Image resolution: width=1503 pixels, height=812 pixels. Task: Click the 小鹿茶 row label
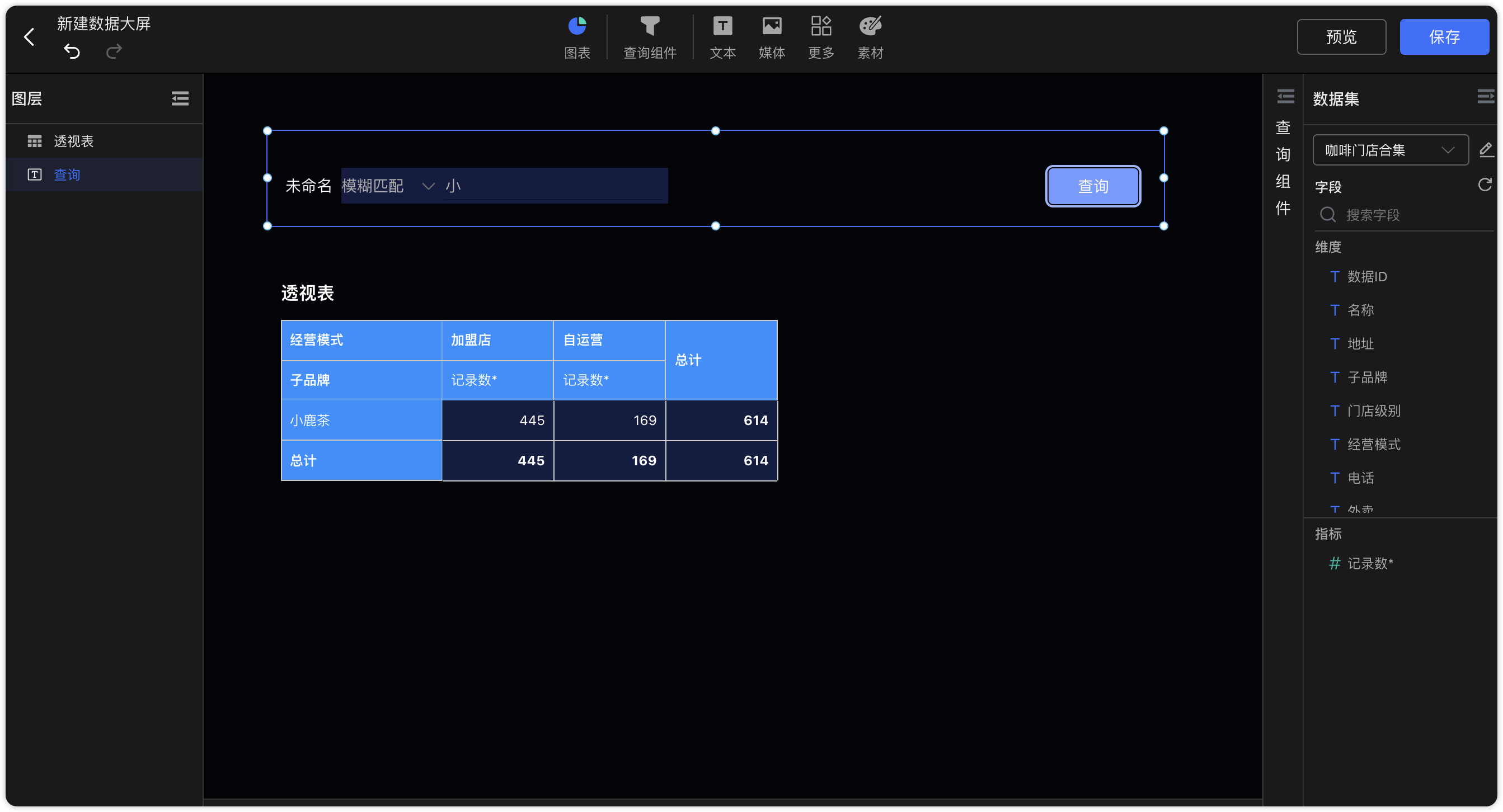361,421
